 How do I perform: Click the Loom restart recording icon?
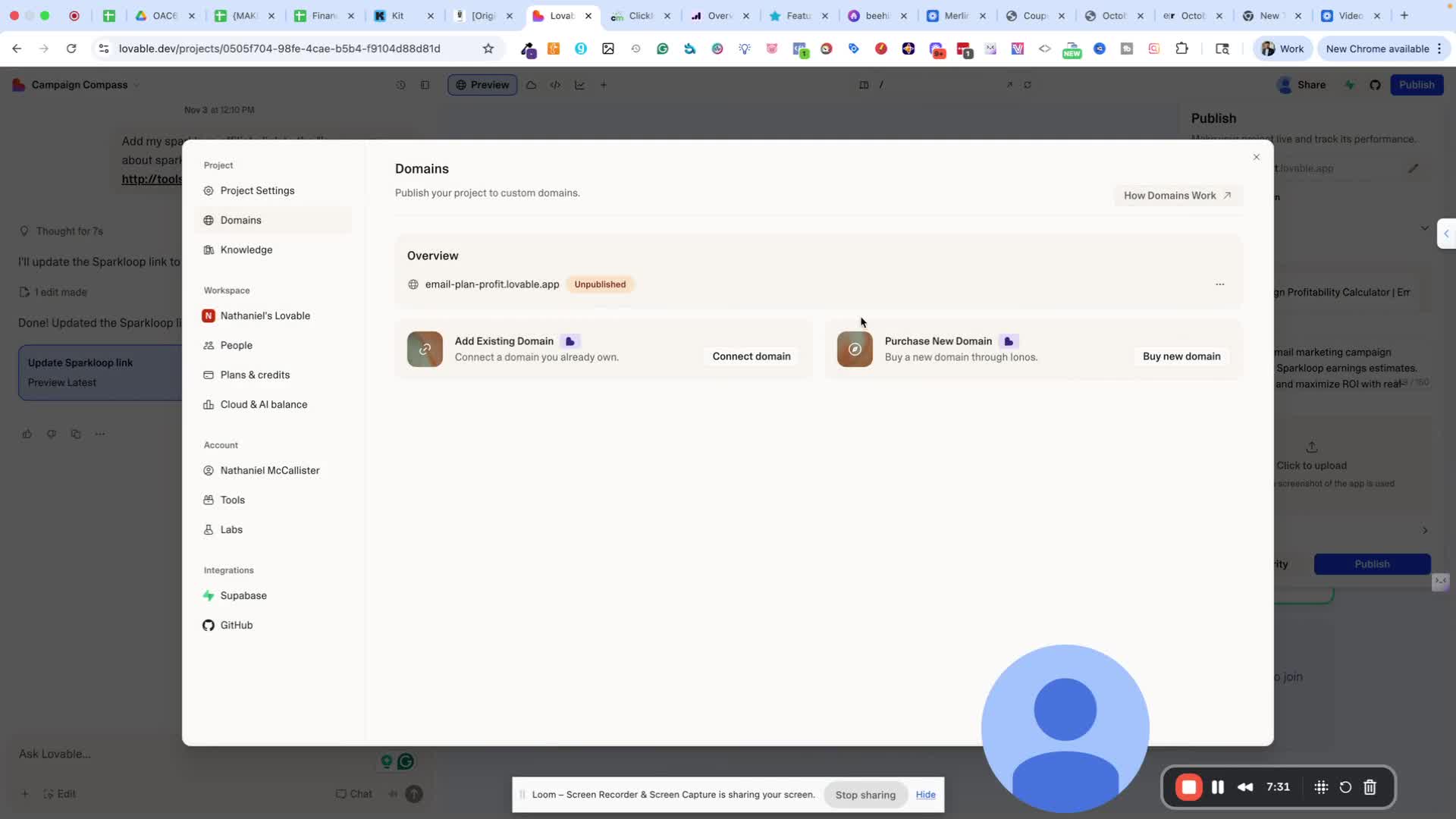click(1345, 787)
